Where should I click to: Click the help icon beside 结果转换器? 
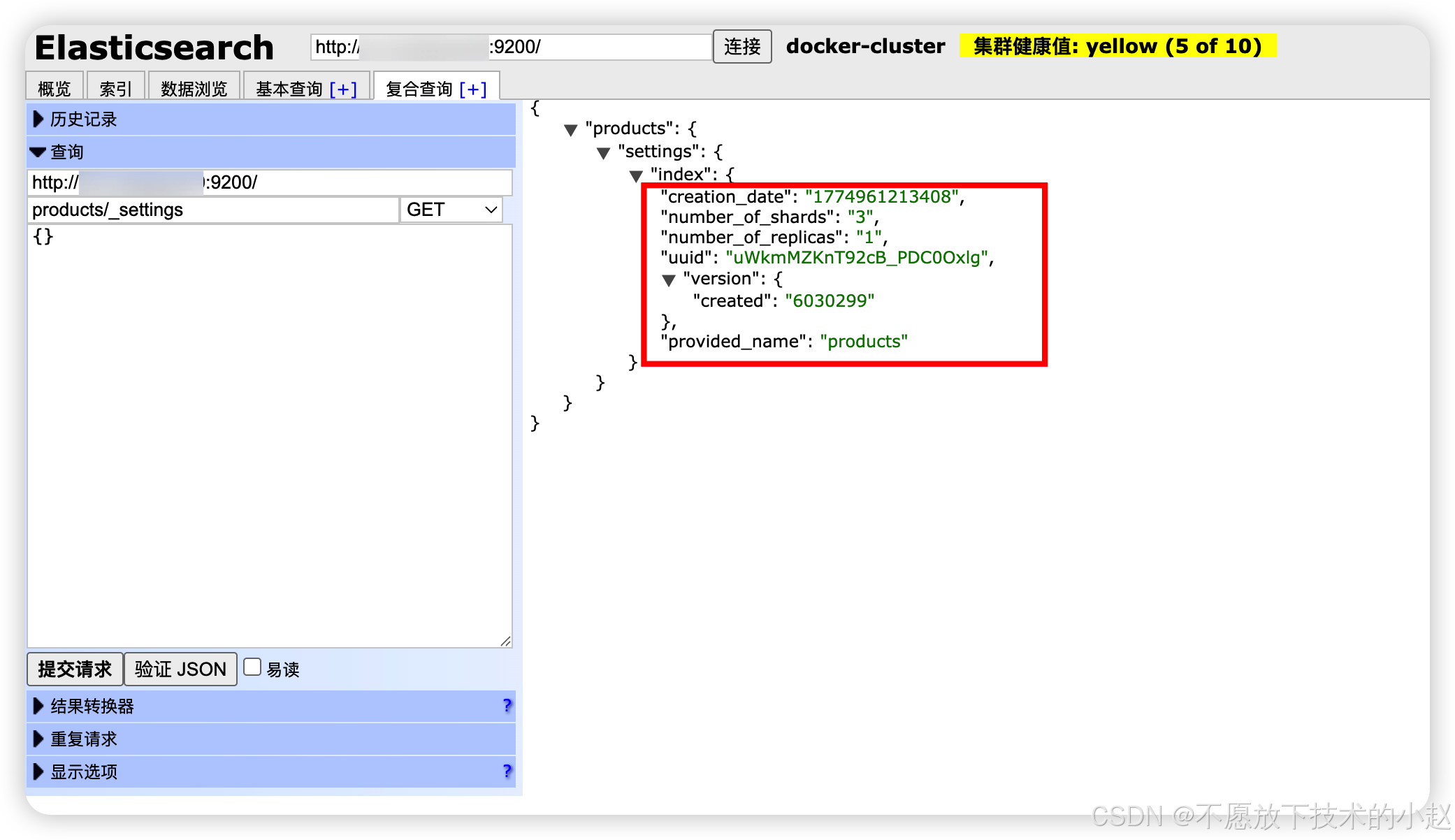coord(507,705)
